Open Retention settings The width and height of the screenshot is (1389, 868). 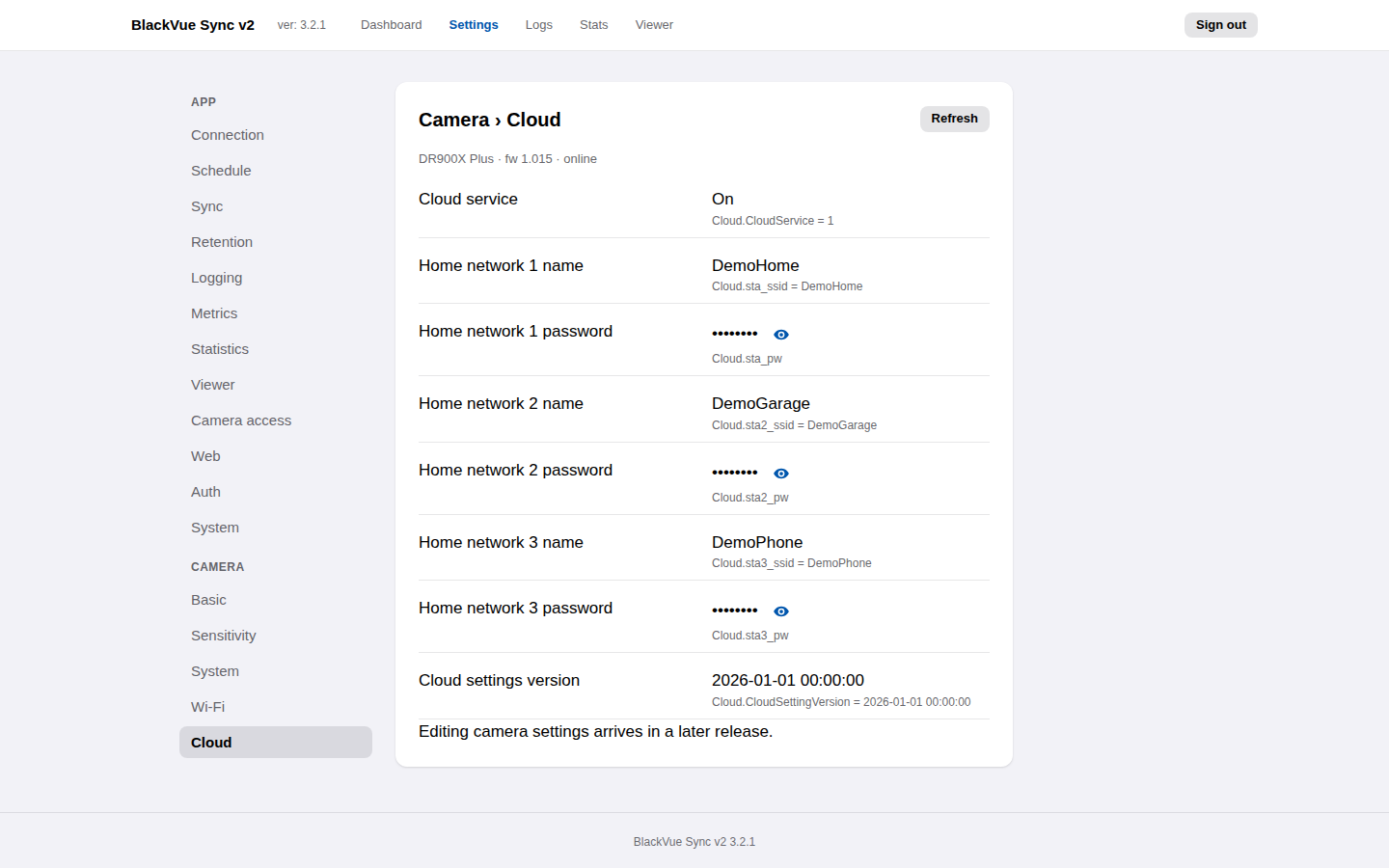pyautogui.click(x=276, y=242)
